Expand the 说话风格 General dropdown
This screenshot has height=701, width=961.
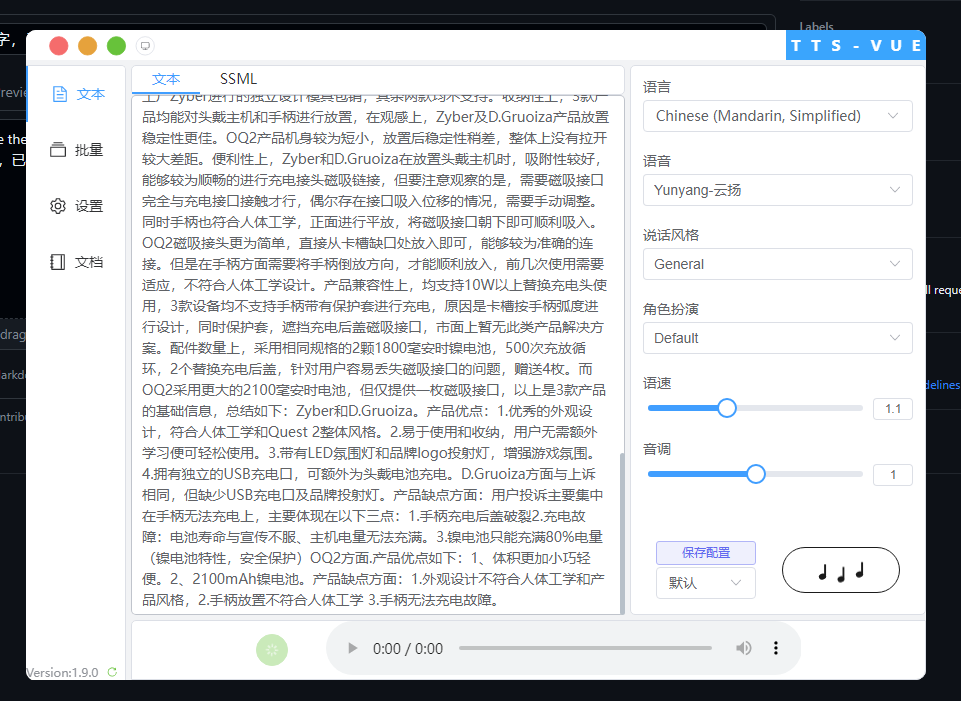(777, 264)
